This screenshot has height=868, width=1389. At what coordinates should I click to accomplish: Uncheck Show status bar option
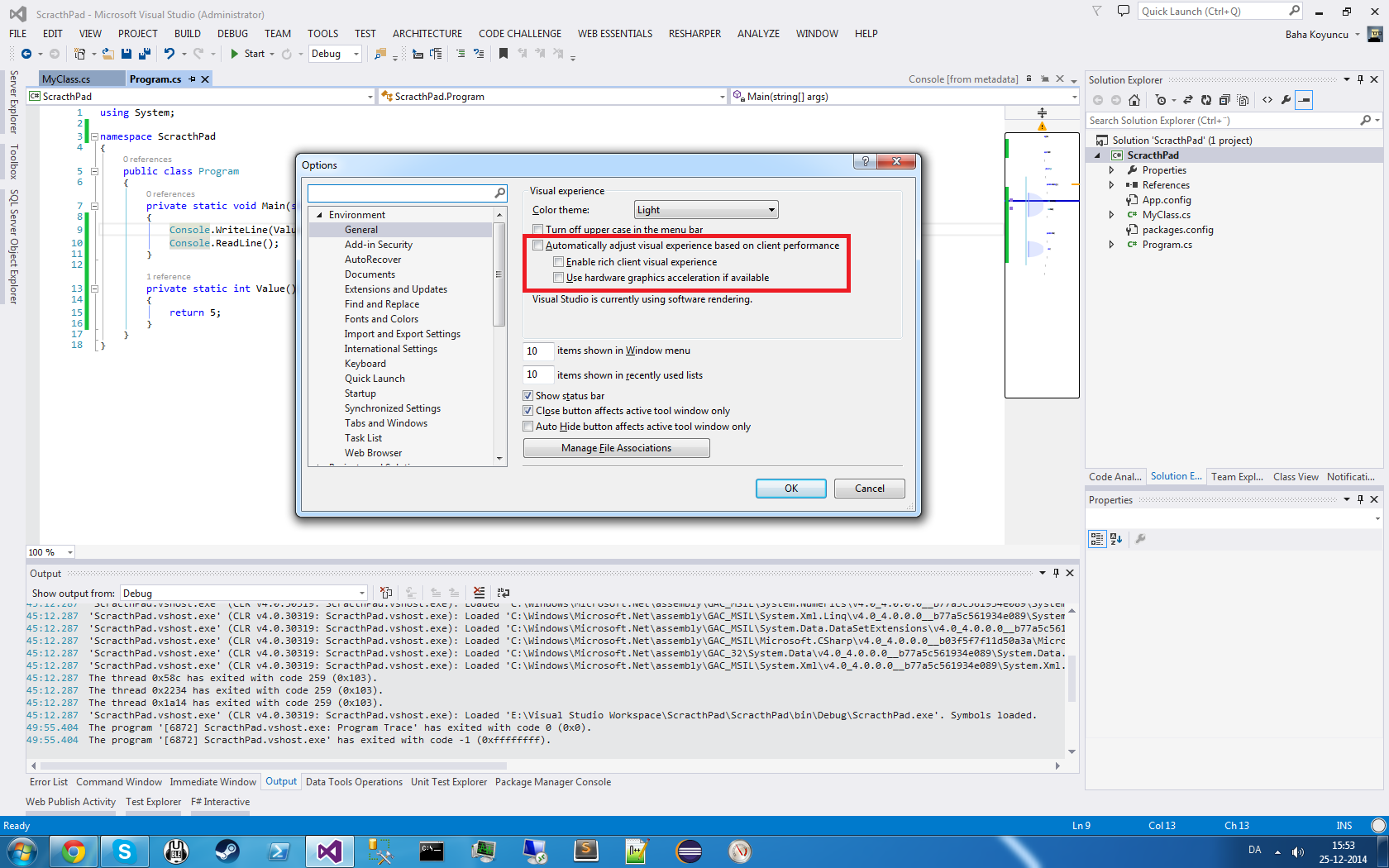[x=527, y=395]
